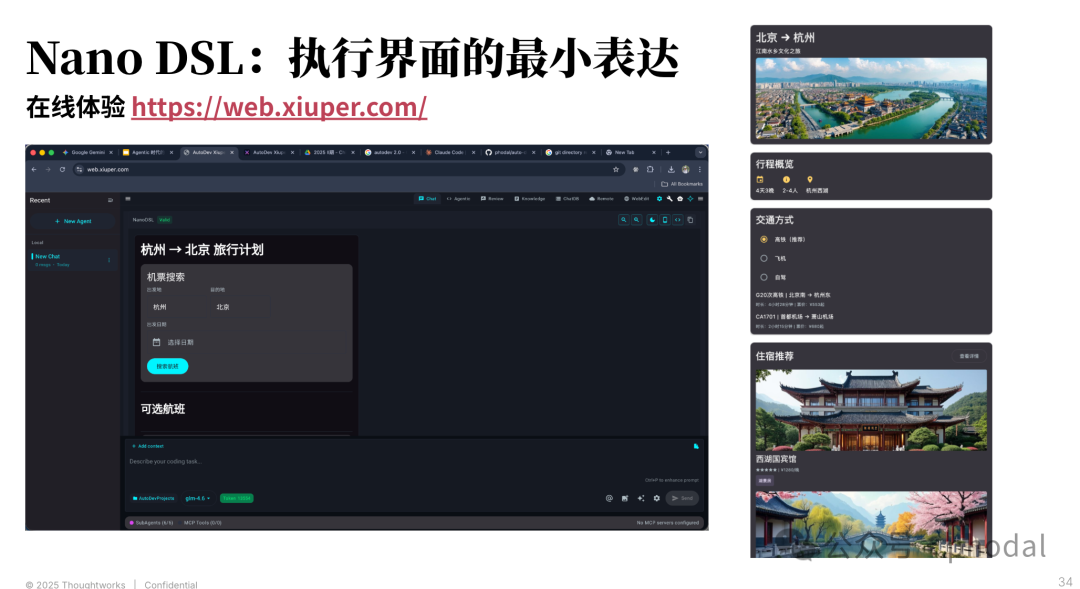Open the 选择日期 date picker
Screen dimensions: 1080x589
tap(180, 341)
